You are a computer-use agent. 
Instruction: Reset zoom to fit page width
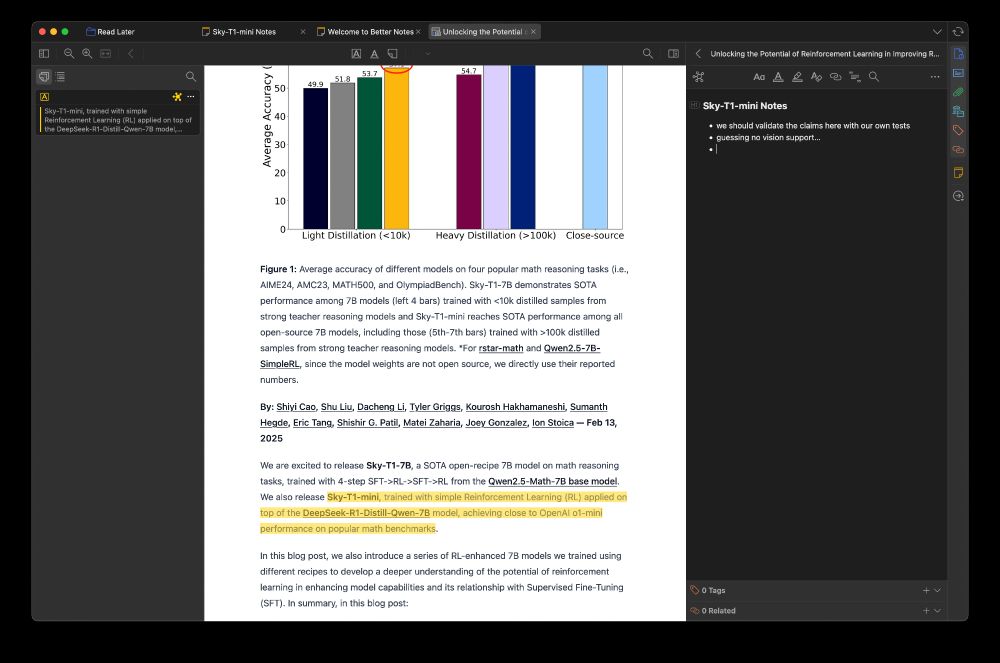coord(106,54)
